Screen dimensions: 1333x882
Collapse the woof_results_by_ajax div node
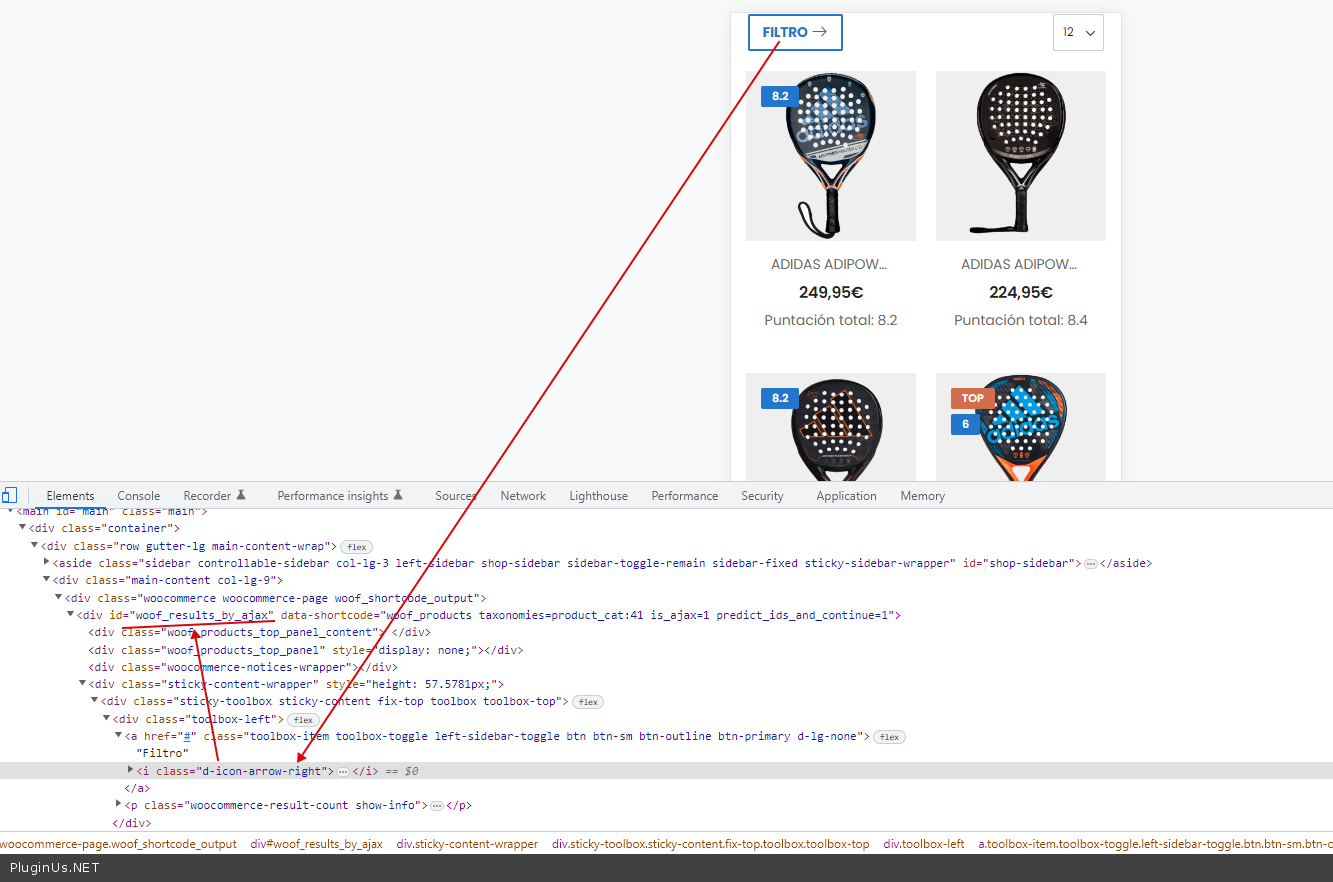pyautogui.click(x=70, y=615)
